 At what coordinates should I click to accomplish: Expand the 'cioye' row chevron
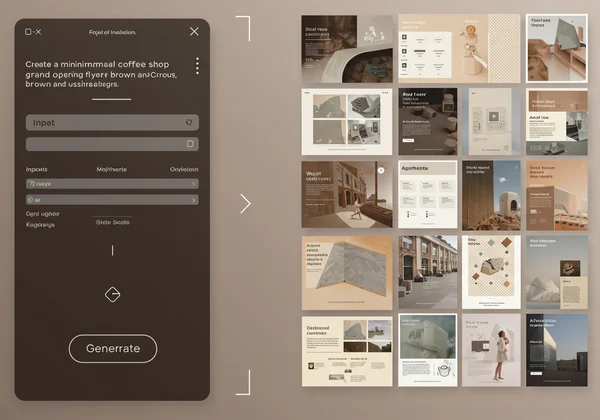click(x=194, y=184)
